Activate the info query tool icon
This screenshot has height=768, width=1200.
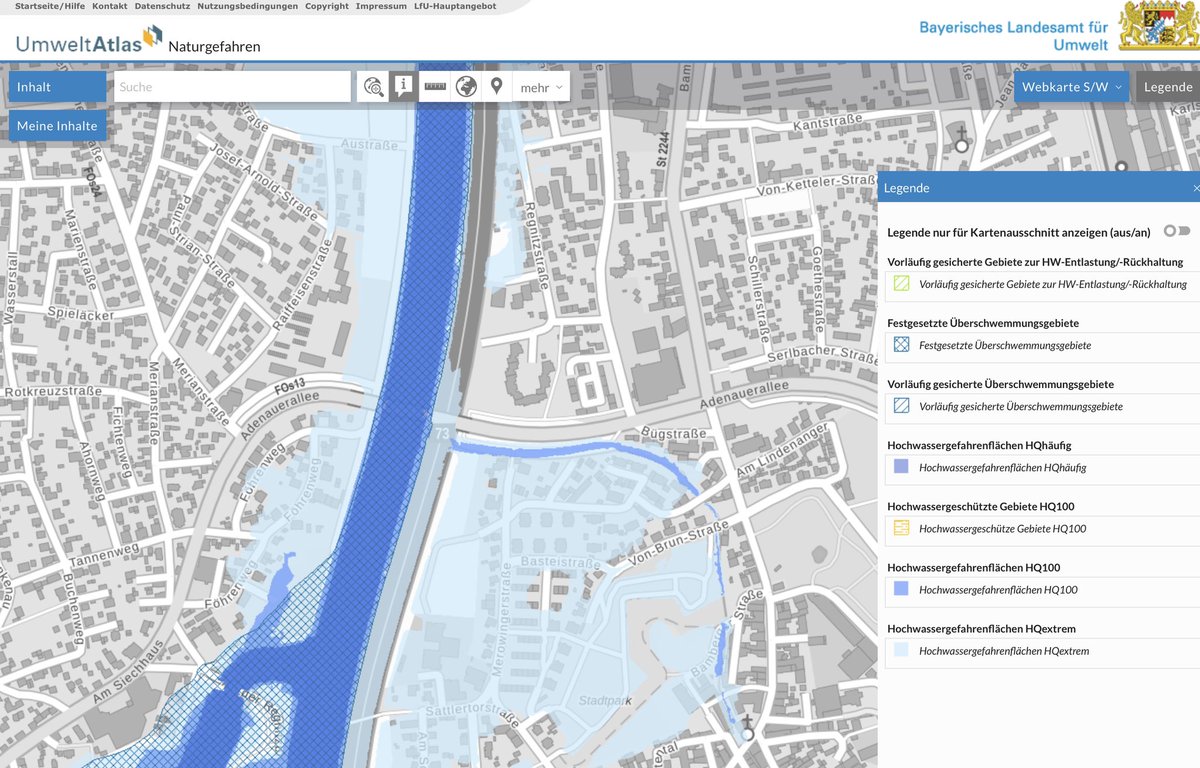(403, 87)
